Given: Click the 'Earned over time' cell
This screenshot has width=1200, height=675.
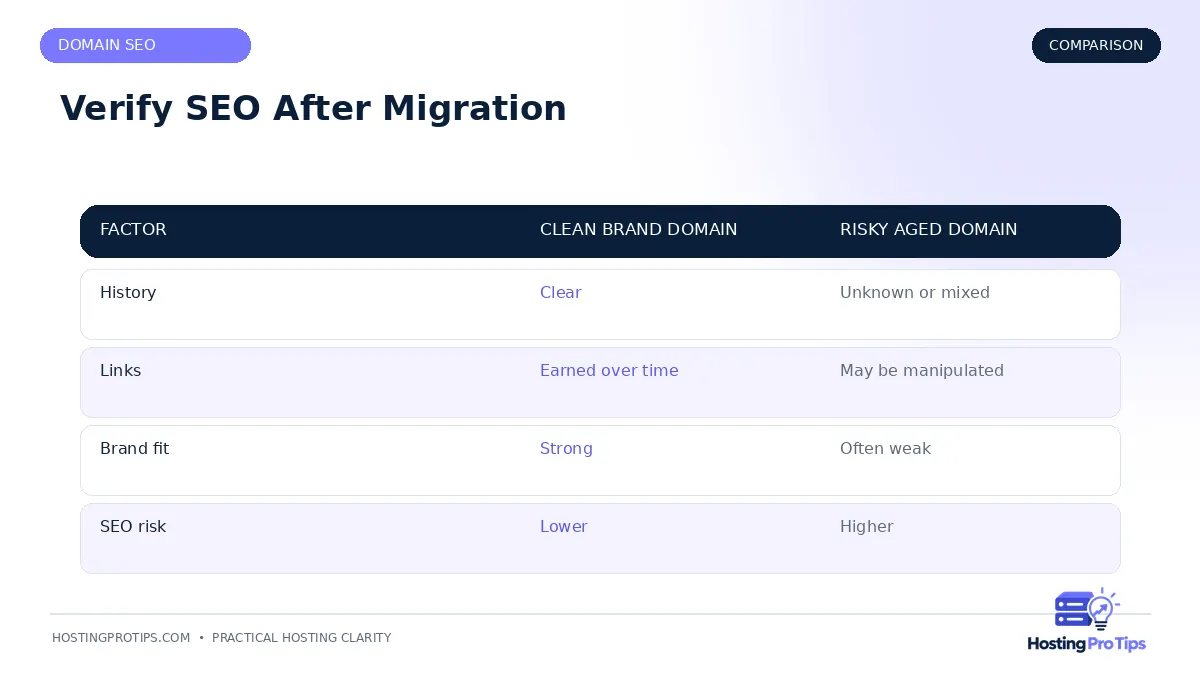Looking at the screenshot, I should point(609,370).
